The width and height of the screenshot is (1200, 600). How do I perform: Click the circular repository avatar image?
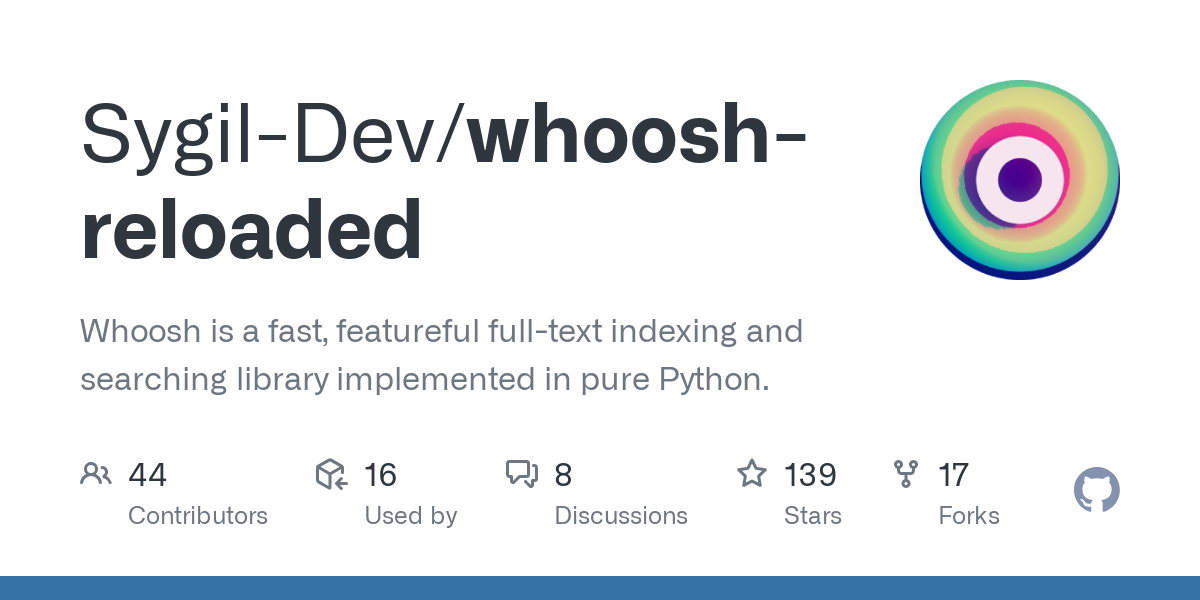pyautogui.click(x=1019, y=180)
